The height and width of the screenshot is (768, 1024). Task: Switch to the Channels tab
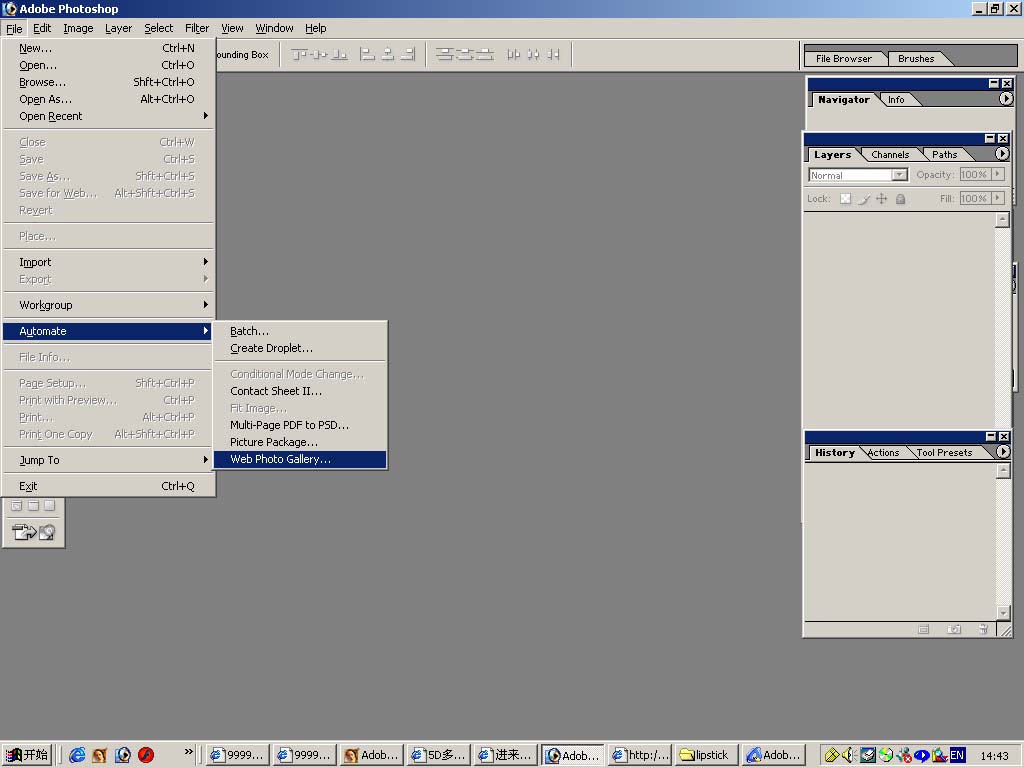889,155
